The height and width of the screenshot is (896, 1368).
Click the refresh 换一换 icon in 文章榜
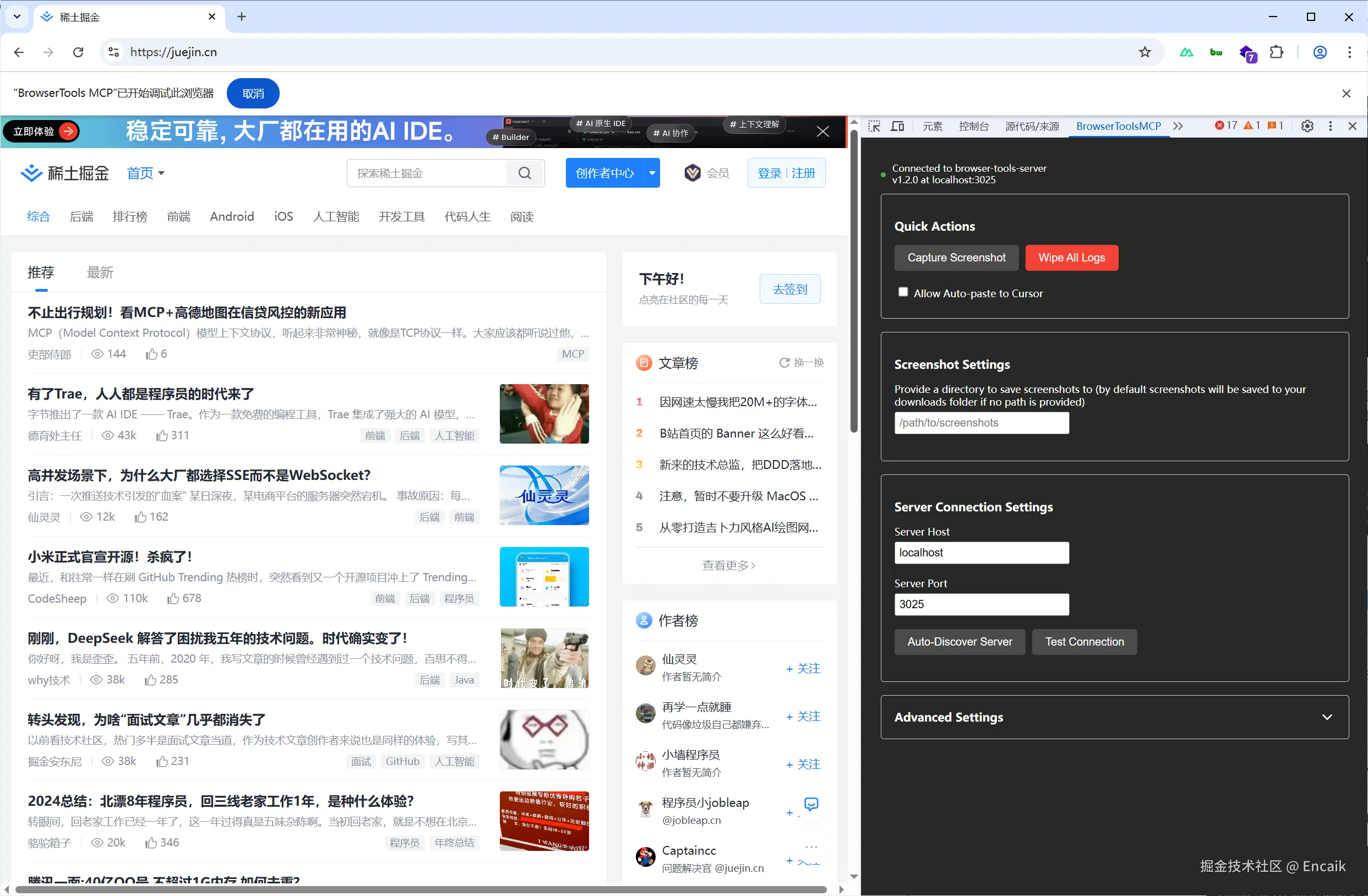click(784, 363)
